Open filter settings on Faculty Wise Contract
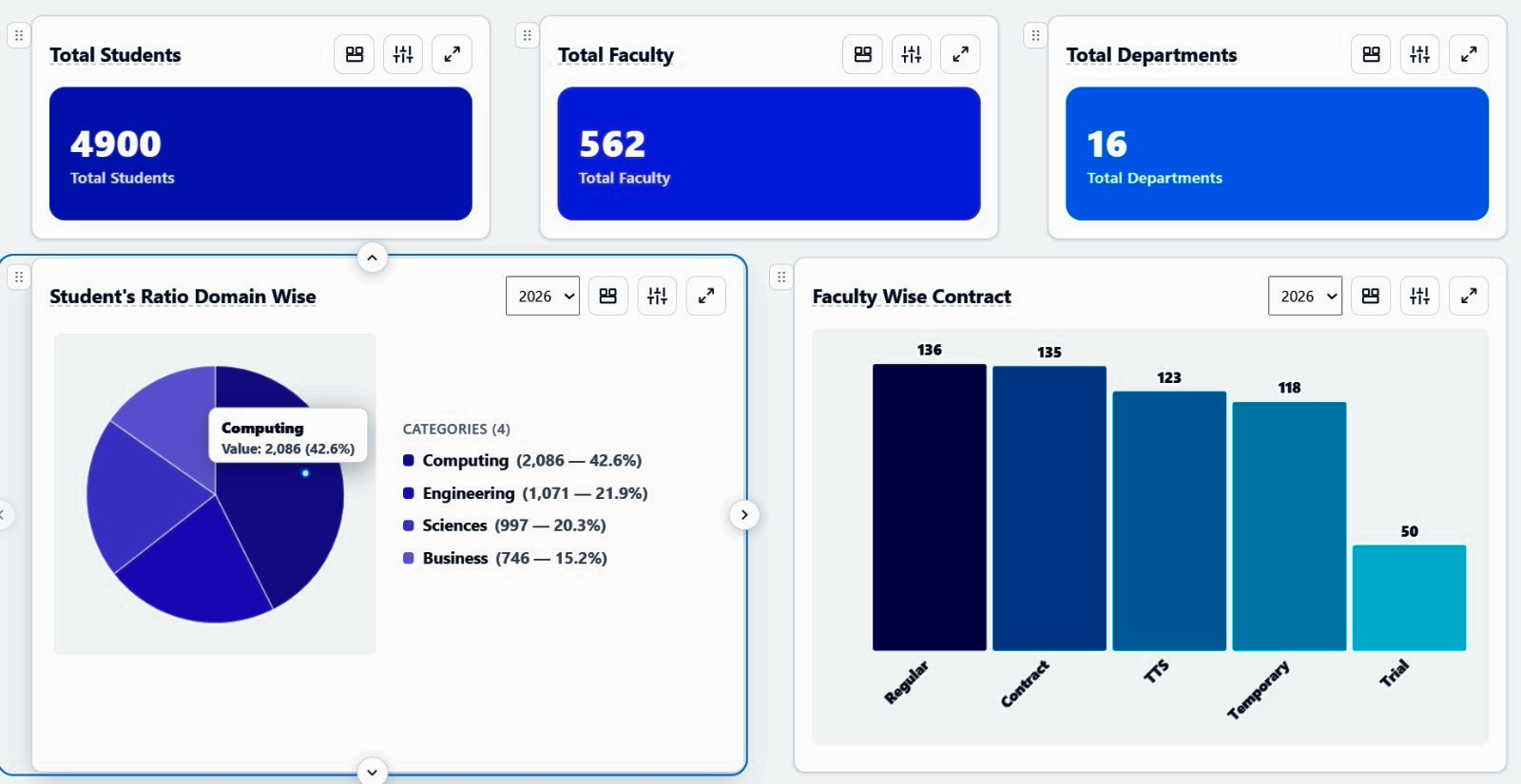 (x=1420, y=296)
